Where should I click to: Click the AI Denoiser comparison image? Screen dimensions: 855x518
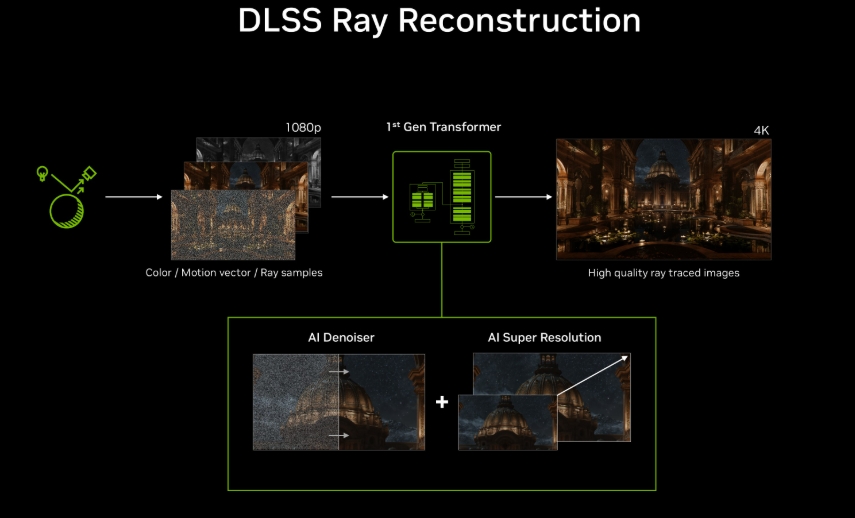tap(339, 402)
